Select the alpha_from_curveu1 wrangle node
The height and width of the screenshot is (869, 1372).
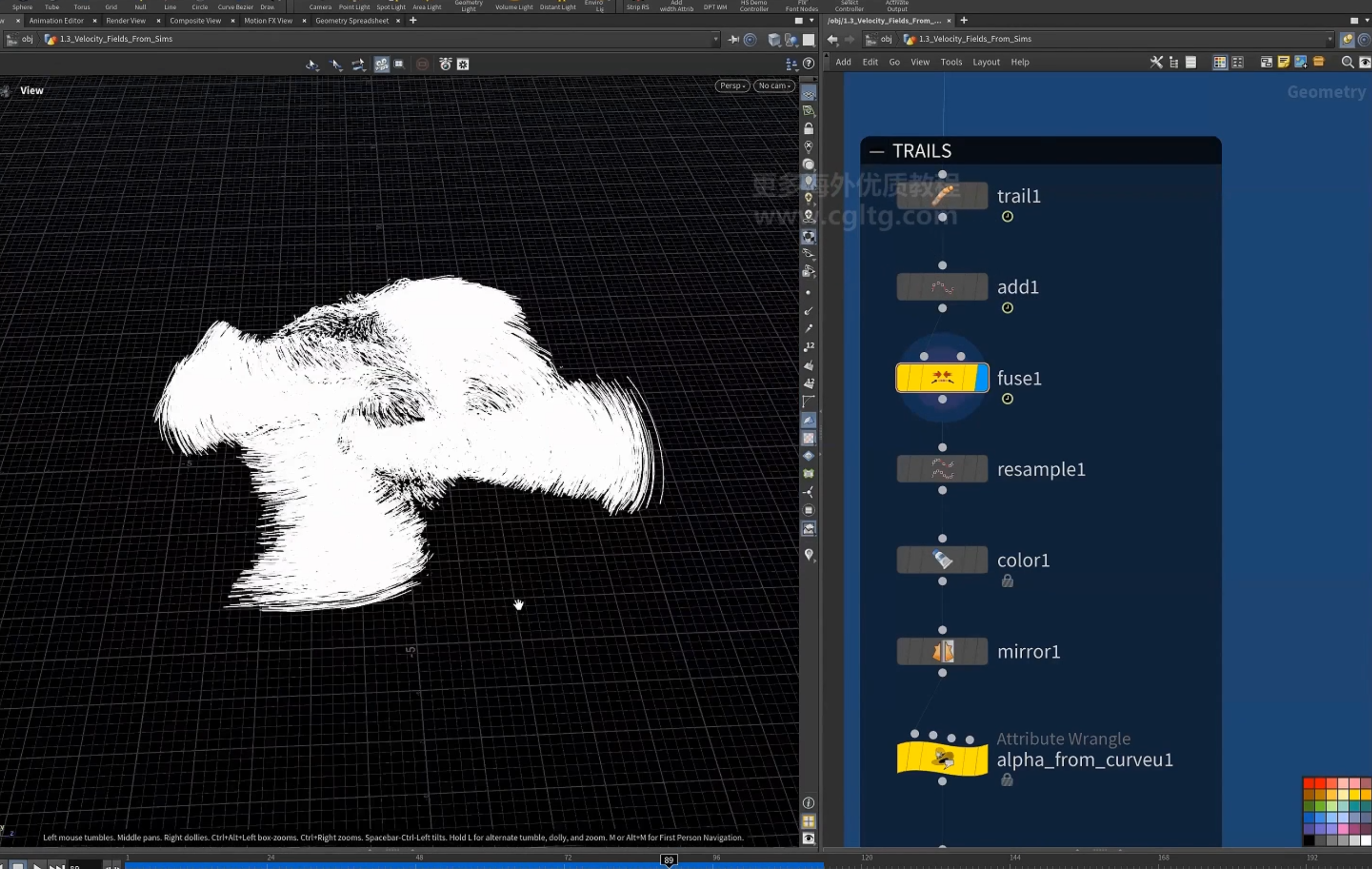(x=942, y=758)
